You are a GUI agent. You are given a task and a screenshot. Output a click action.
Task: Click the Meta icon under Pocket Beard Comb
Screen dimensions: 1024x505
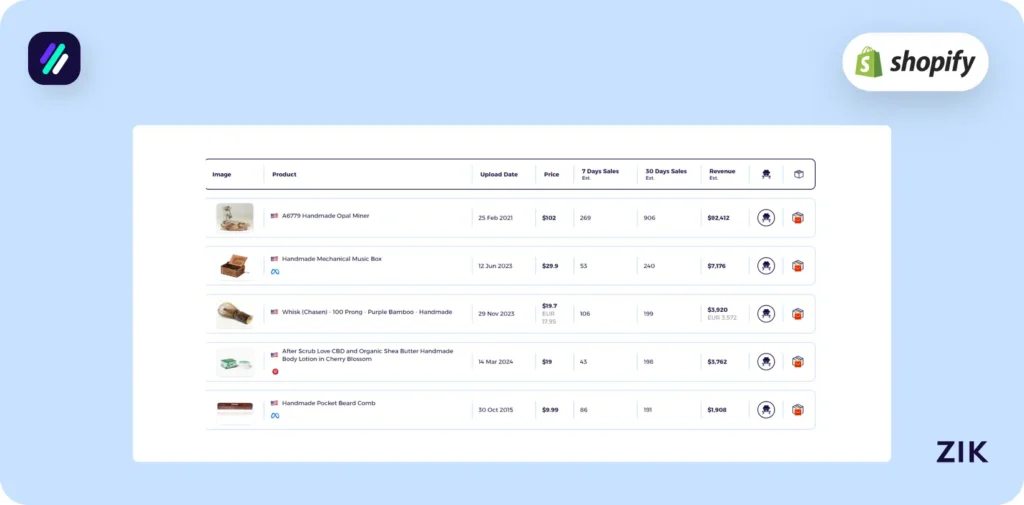point(275,416)
